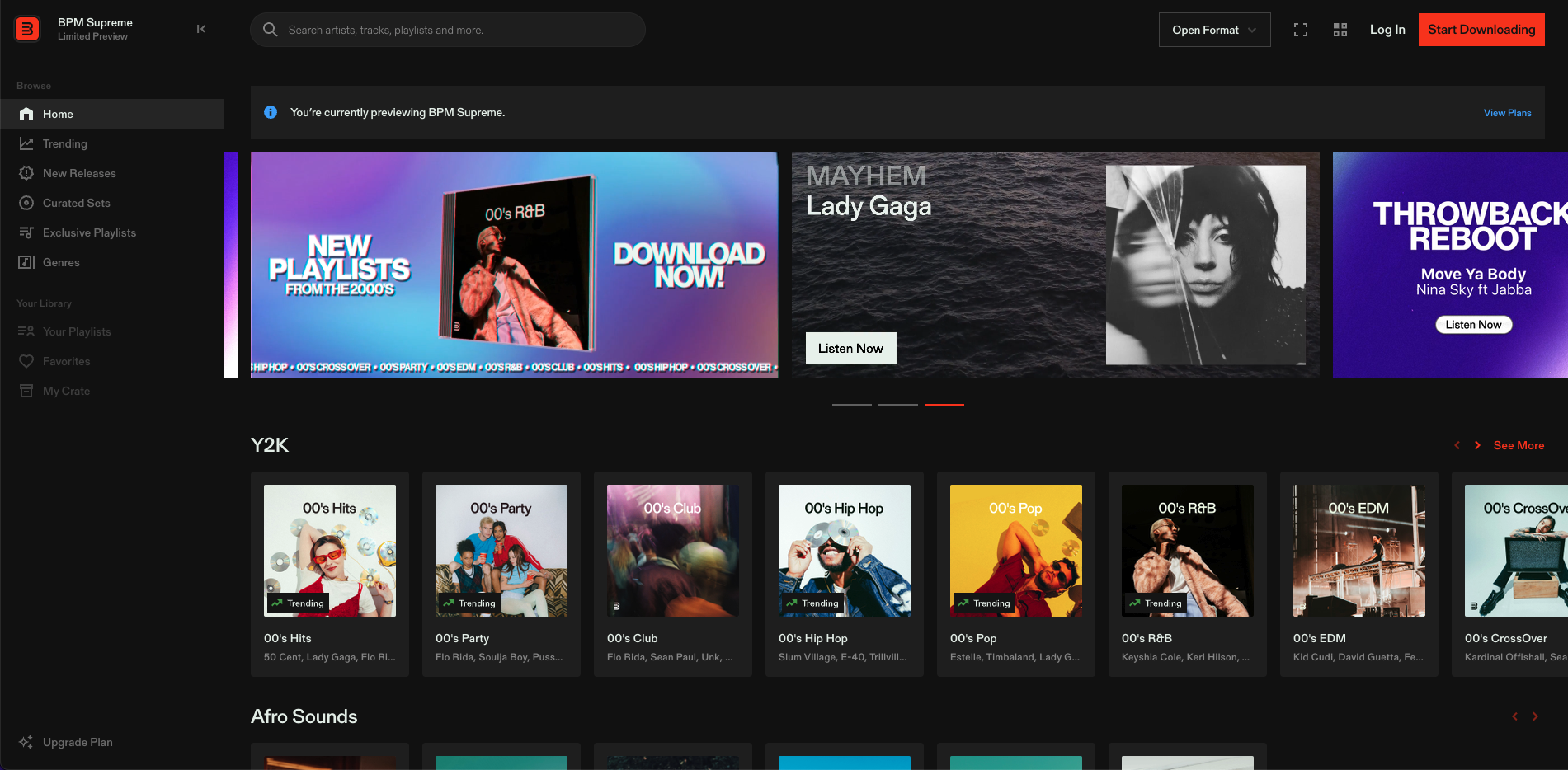The image size is (1568, 770).
Task: Click the My Crate box icon
Action: [x=26, y=391]
